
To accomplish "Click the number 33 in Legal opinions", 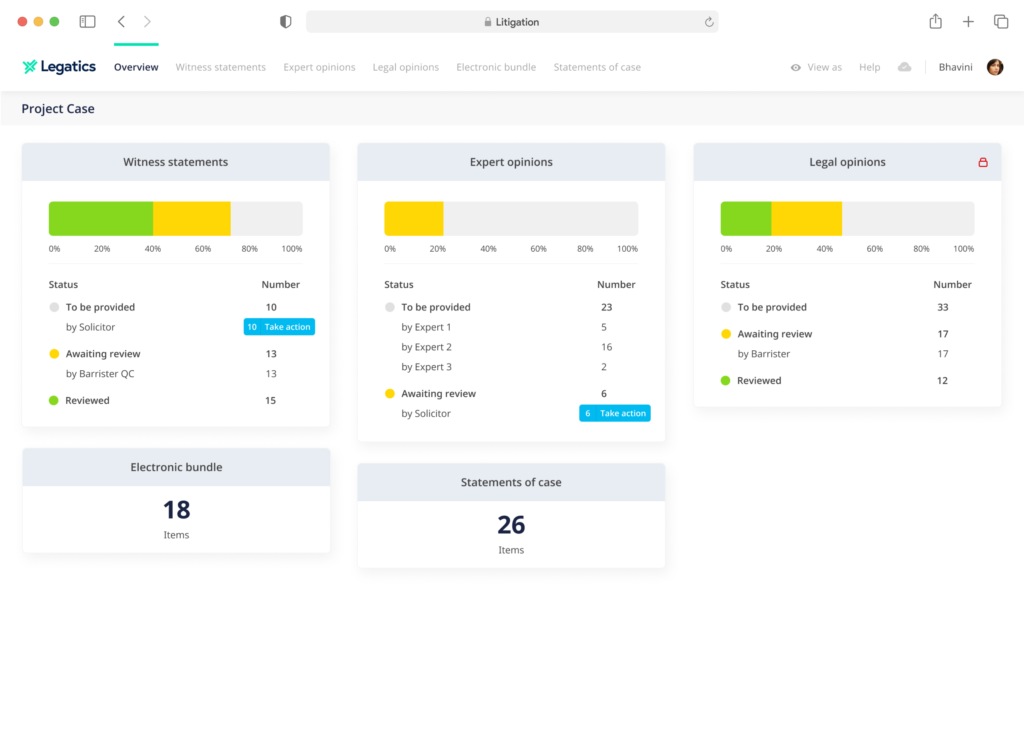I will (942, 307).
